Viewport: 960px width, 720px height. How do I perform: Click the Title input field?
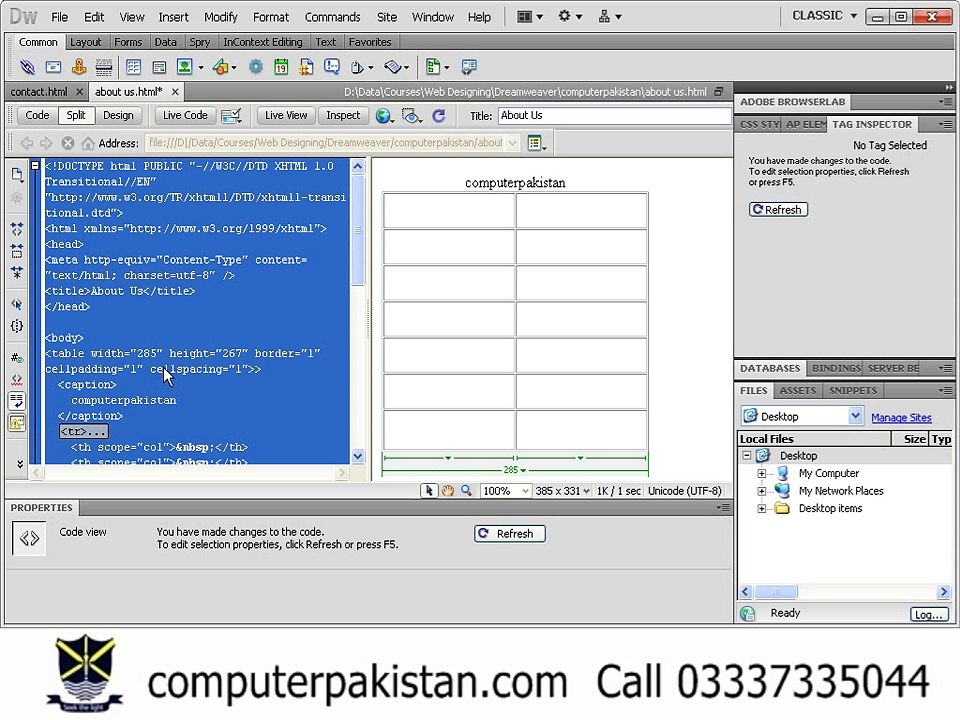click(613, 116)
